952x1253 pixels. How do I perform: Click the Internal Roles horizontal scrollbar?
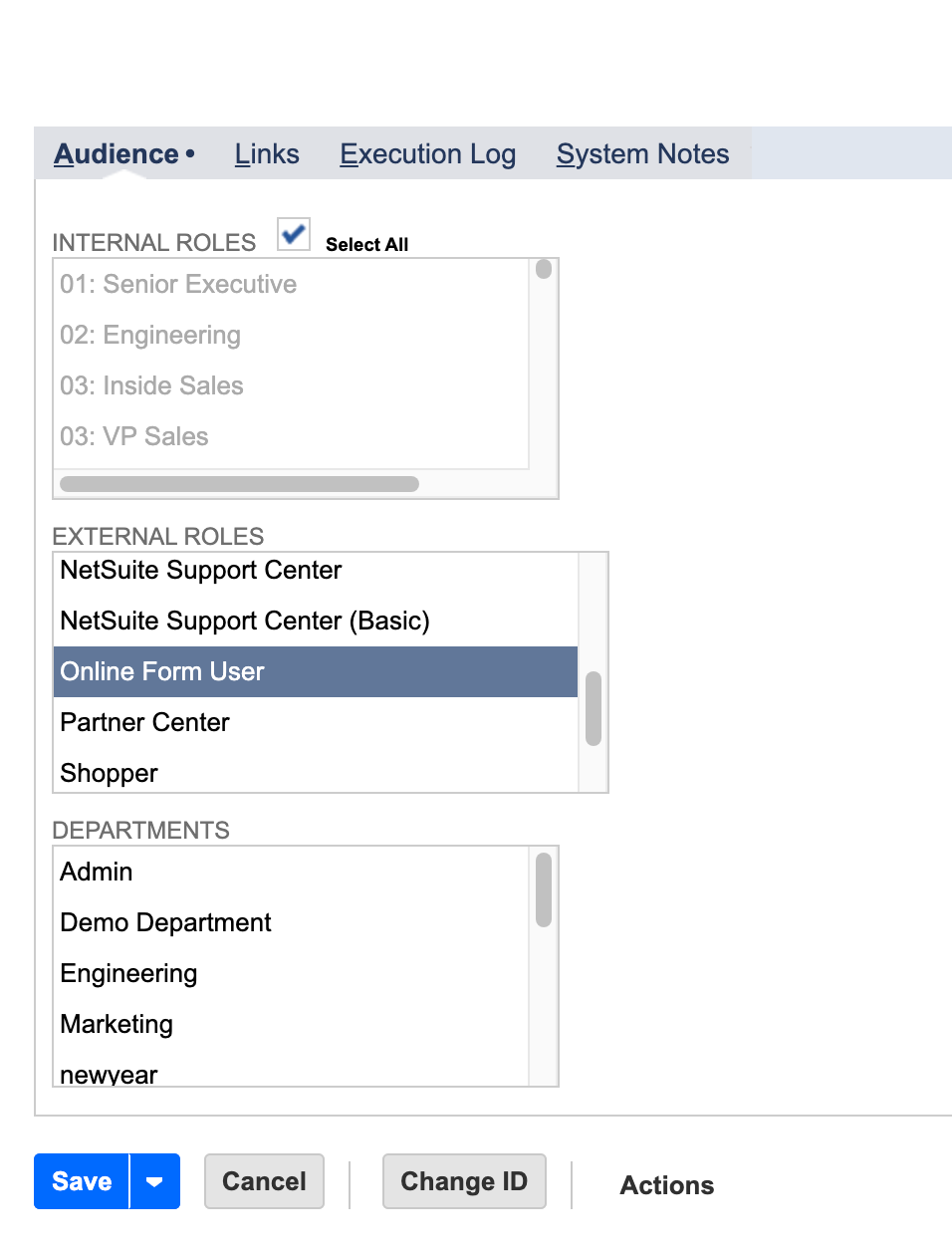click(239, 484)
